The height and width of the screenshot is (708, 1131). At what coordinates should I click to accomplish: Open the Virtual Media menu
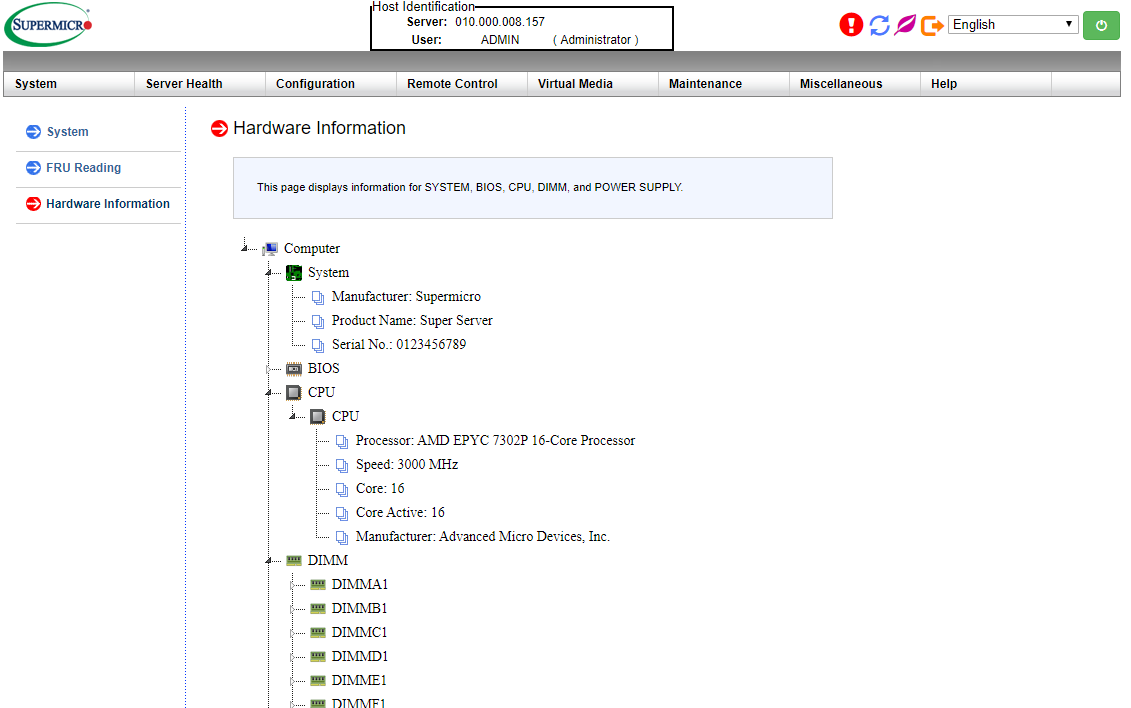[x=593, y=84]
